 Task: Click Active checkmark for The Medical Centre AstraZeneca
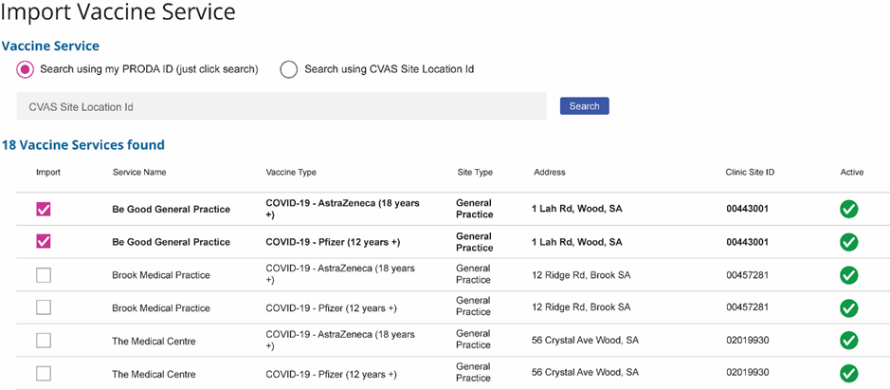click(849, 341)
